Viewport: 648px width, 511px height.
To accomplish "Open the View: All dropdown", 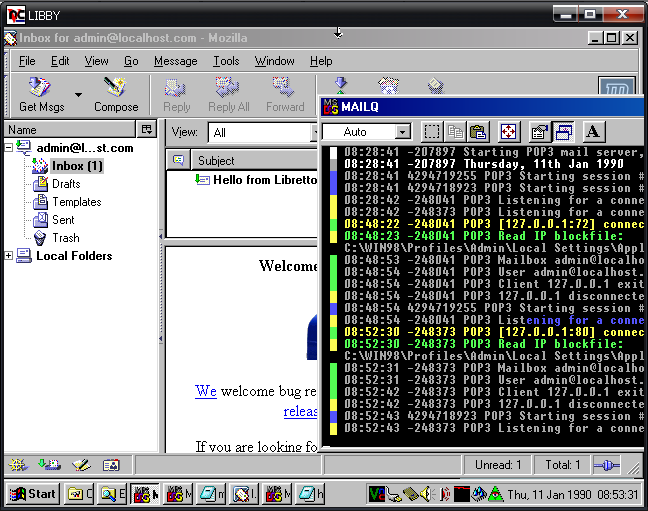I will coord(264,133).
